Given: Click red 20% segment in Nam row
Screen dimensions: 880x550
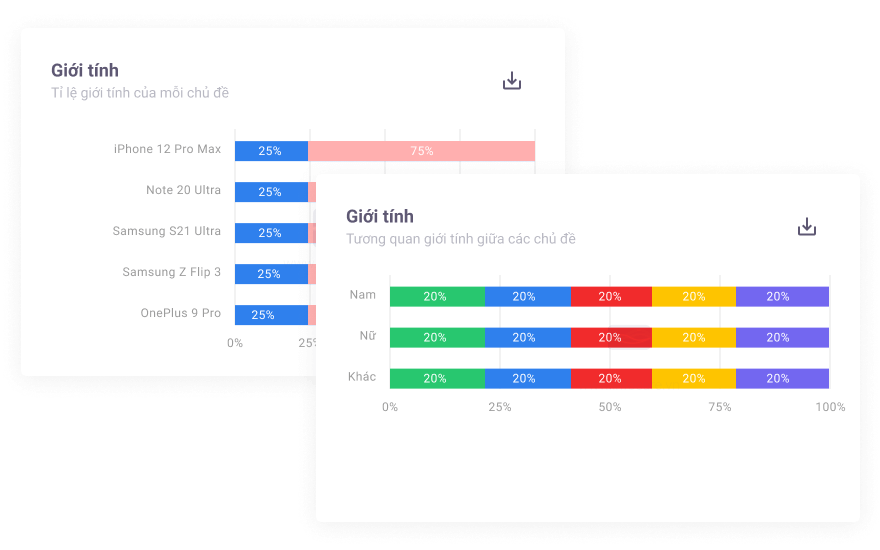Looking at the screenshot, I should 611,297.
